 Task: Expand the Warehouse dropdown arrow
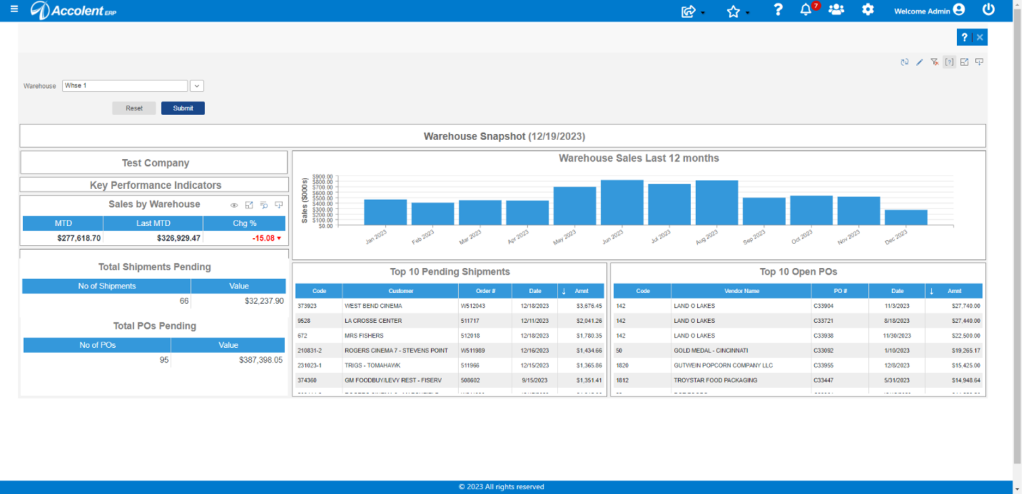pos(197,86)
